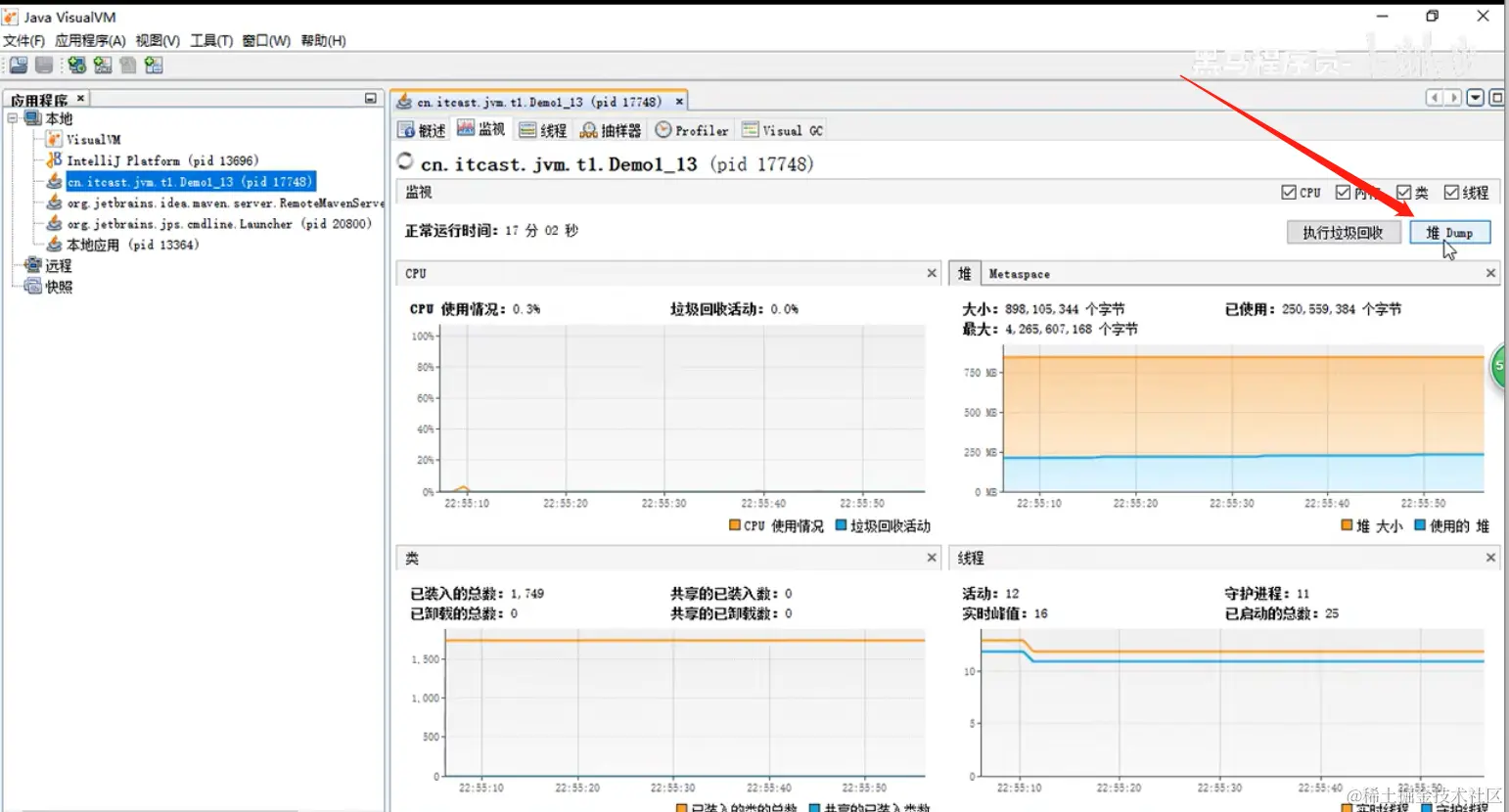
Task: Click the blue 垃圾回收活动 legend swatch
Action: coord(842,525)
